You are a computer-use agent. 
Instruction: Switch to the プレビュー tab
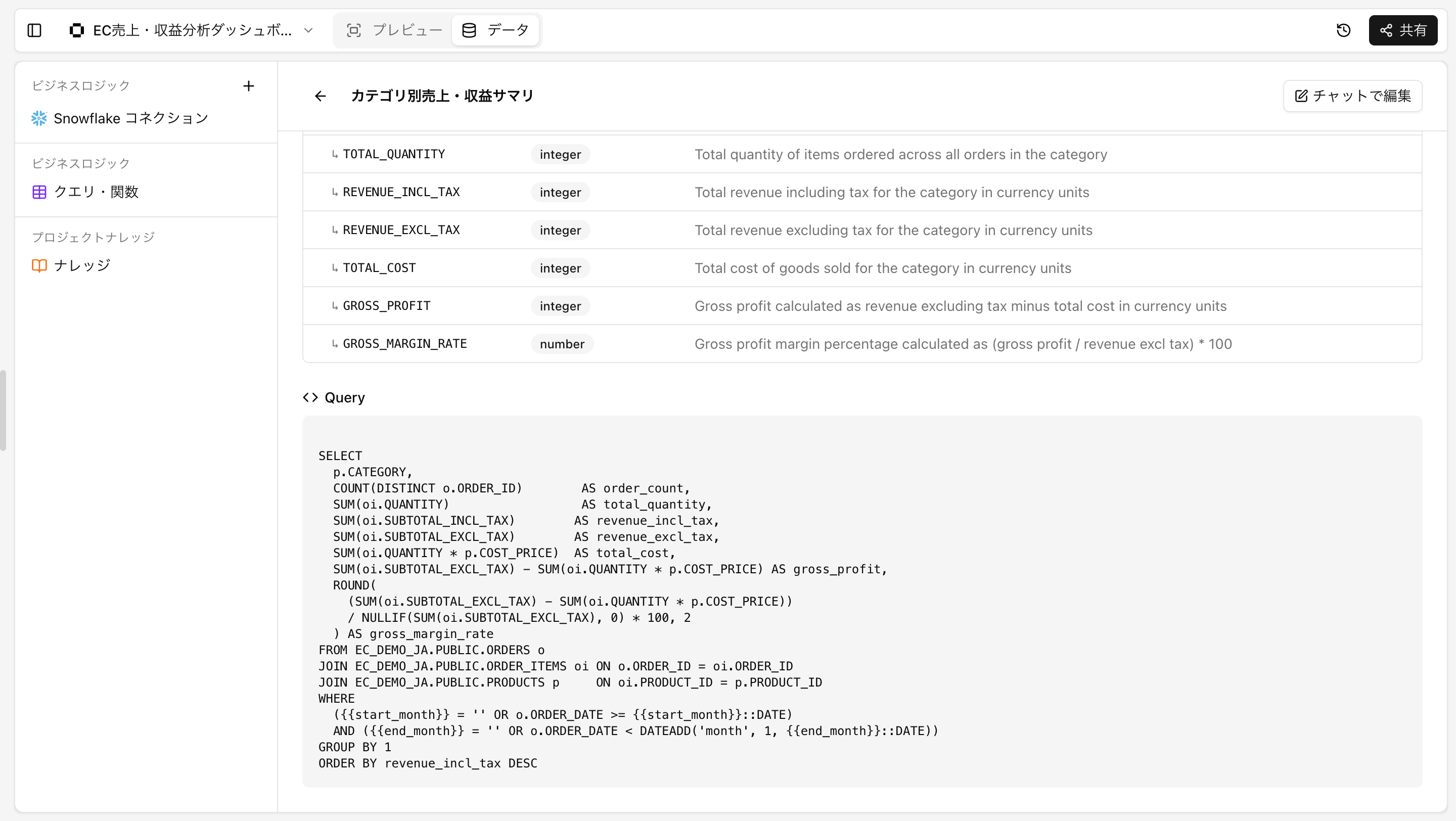394,30
